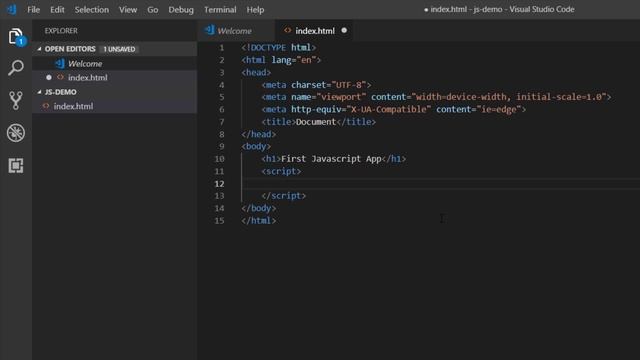Click the VS Code logo in title bar

(11, 9)
